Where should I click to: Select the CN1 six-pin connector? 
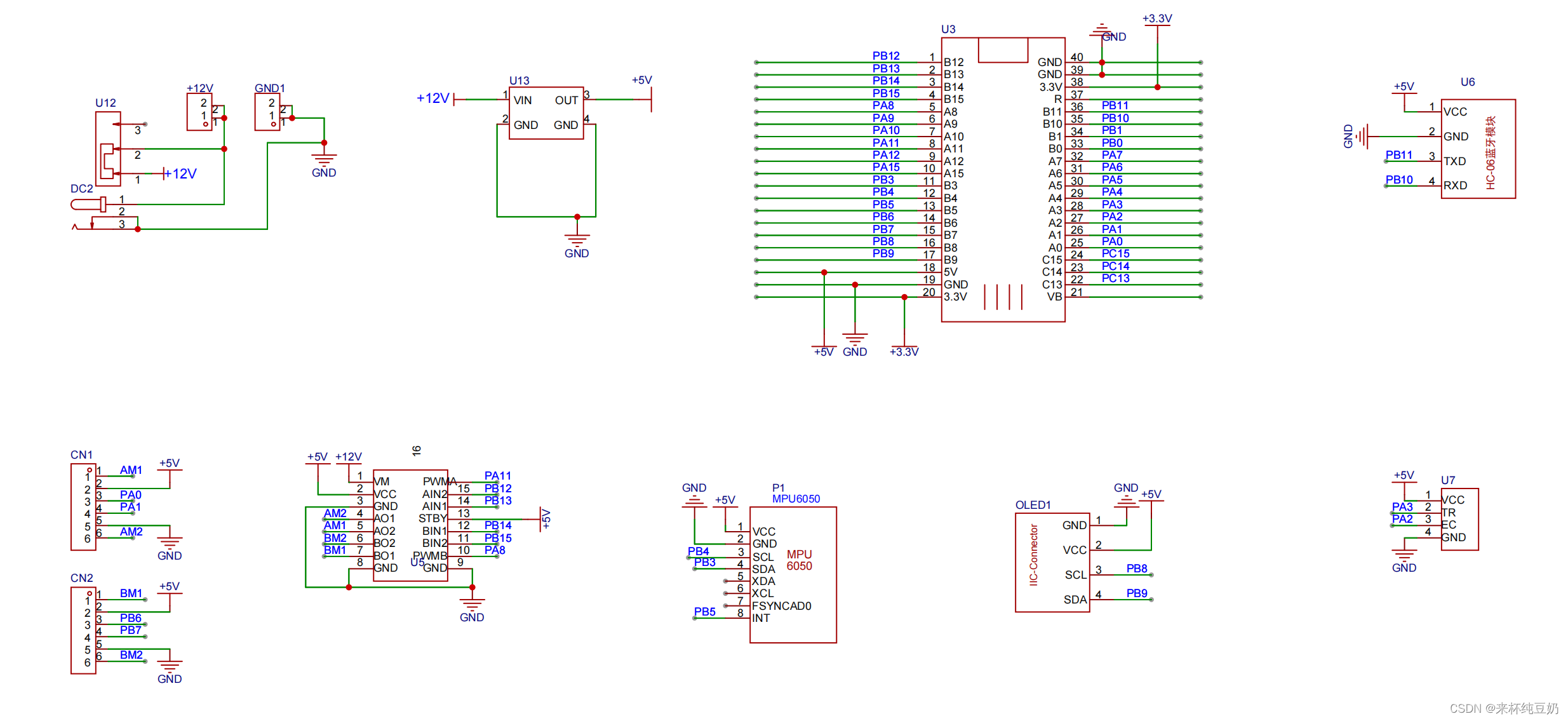tap(83, 506)
